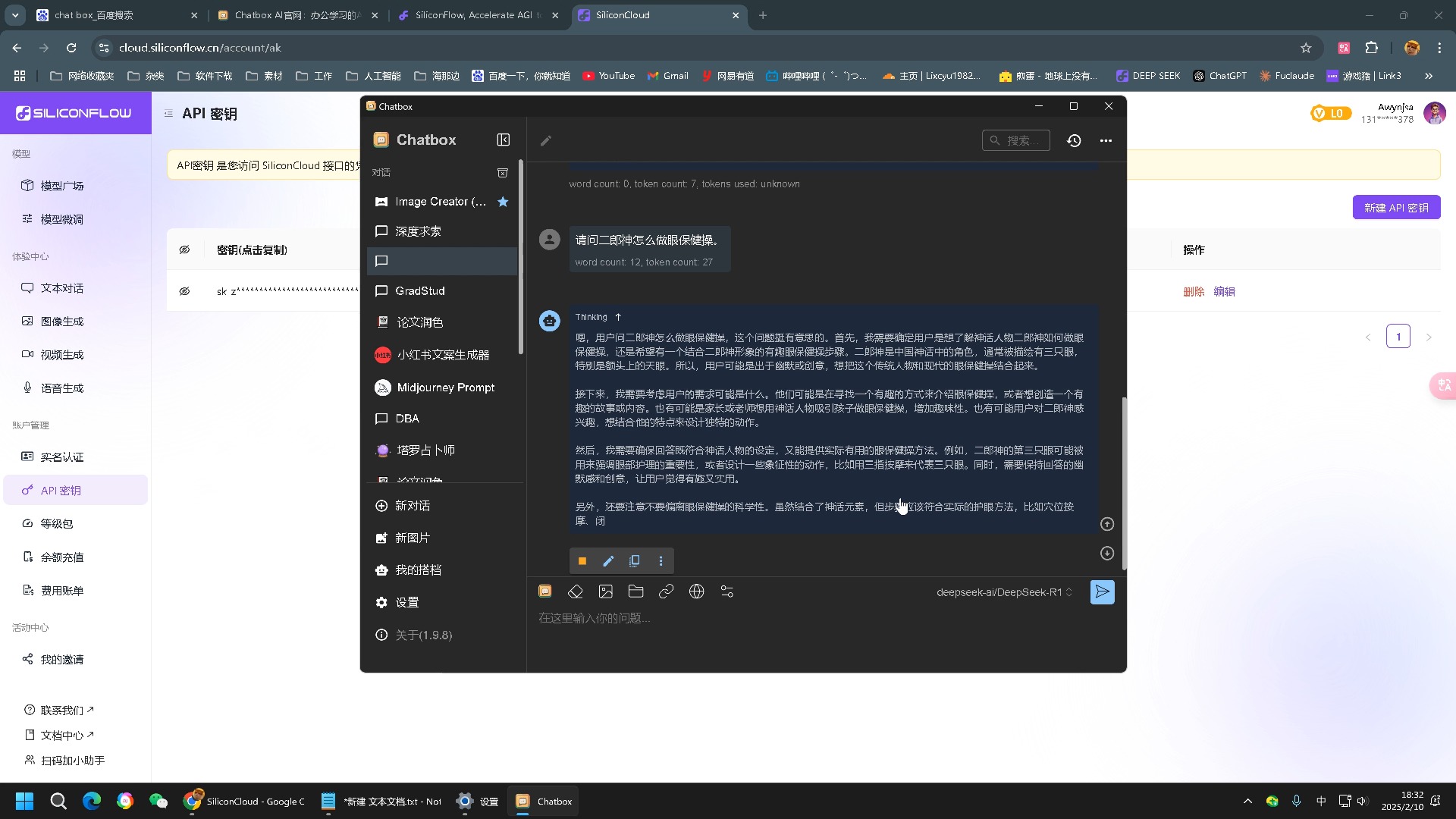Attach an image using the image icon
1456x819 pixels.
(605, 591)
